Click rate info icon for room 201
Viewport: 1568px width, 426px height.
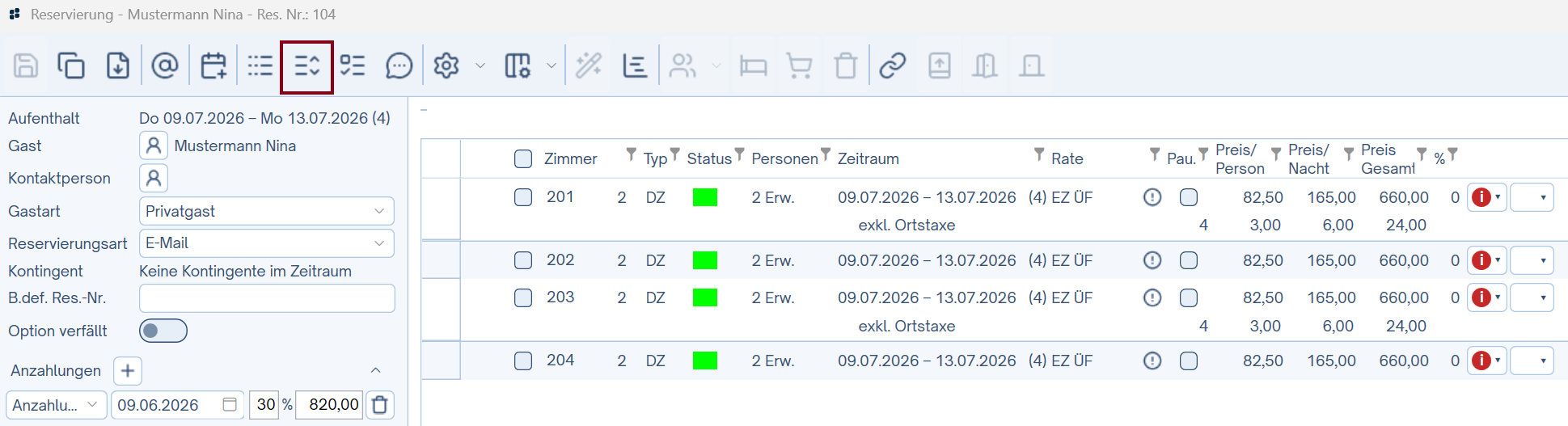tap(1152, 197)
